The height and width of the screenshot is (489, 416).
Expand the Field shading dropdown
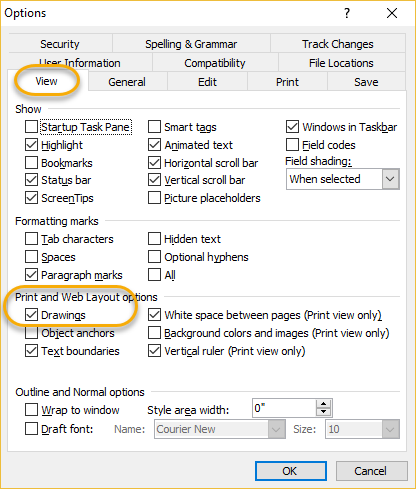point(390,179)
